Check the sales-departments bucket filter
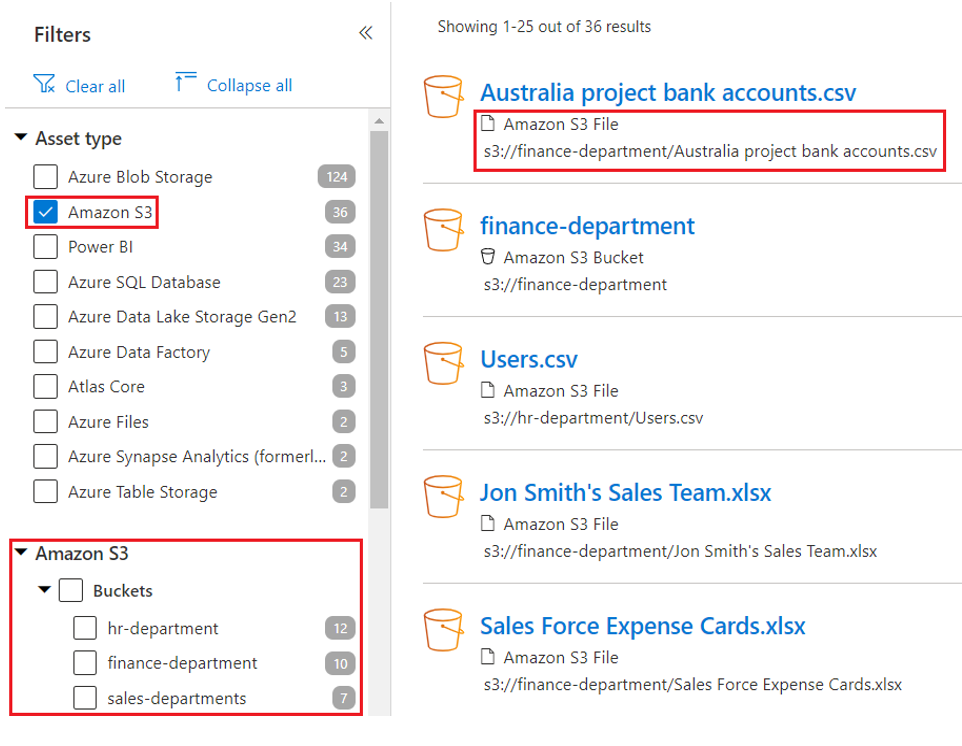This screenshot has height=746, width=962. (x=85, y=698)
